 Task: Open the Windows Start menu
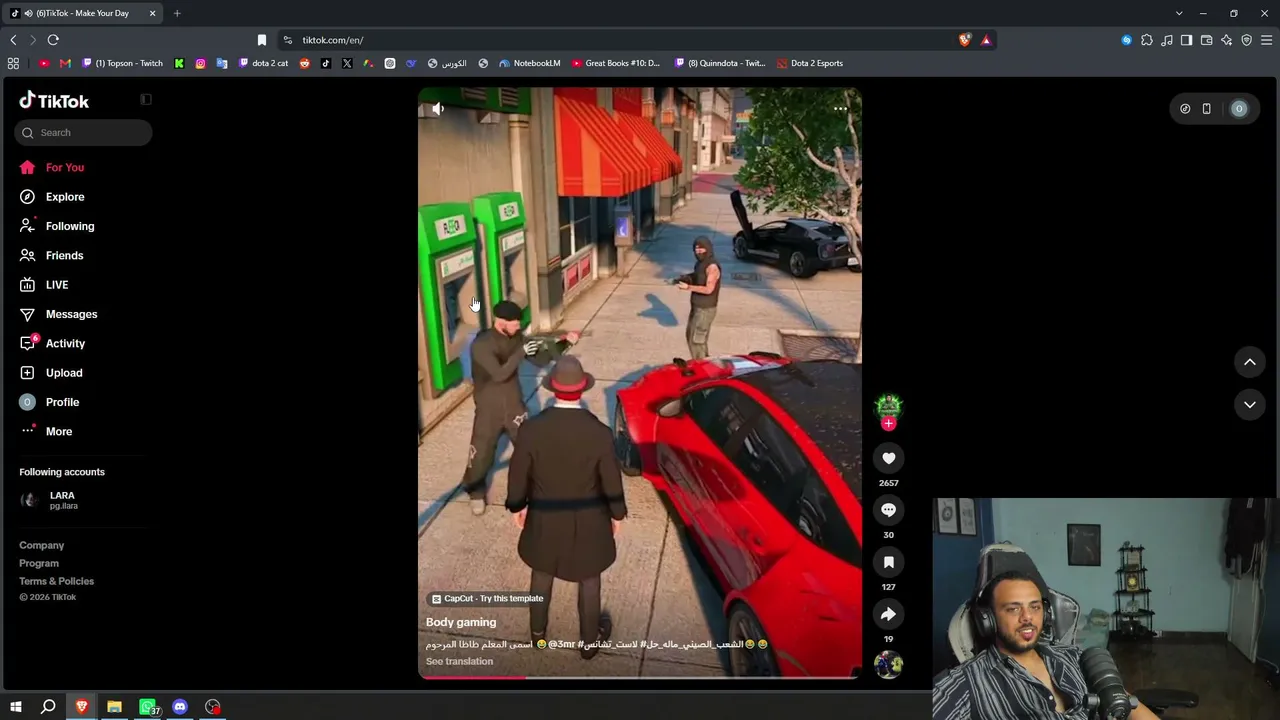tap(16, 707)
